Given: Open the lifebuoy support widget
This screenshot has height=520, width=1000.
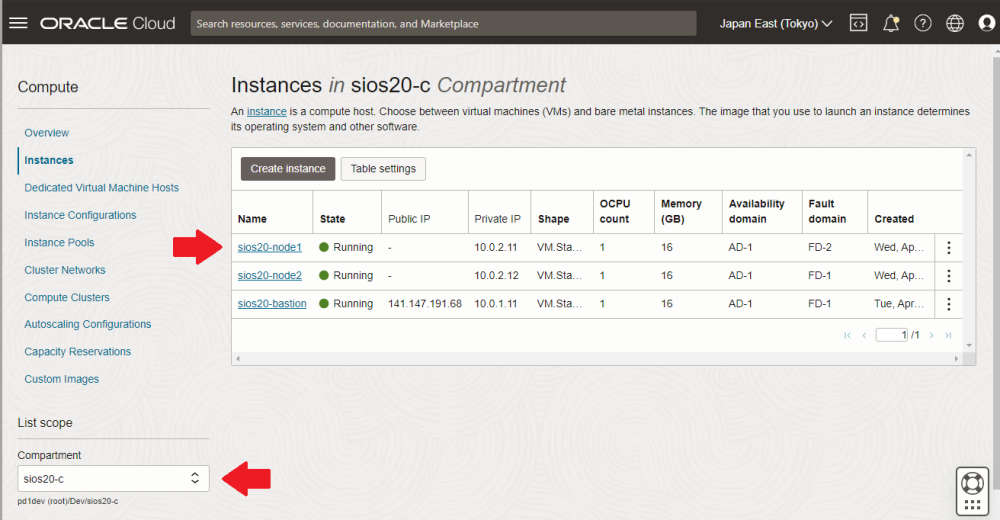Looking at the screenshot, I should pyautogui.click(x=972, y=490).
